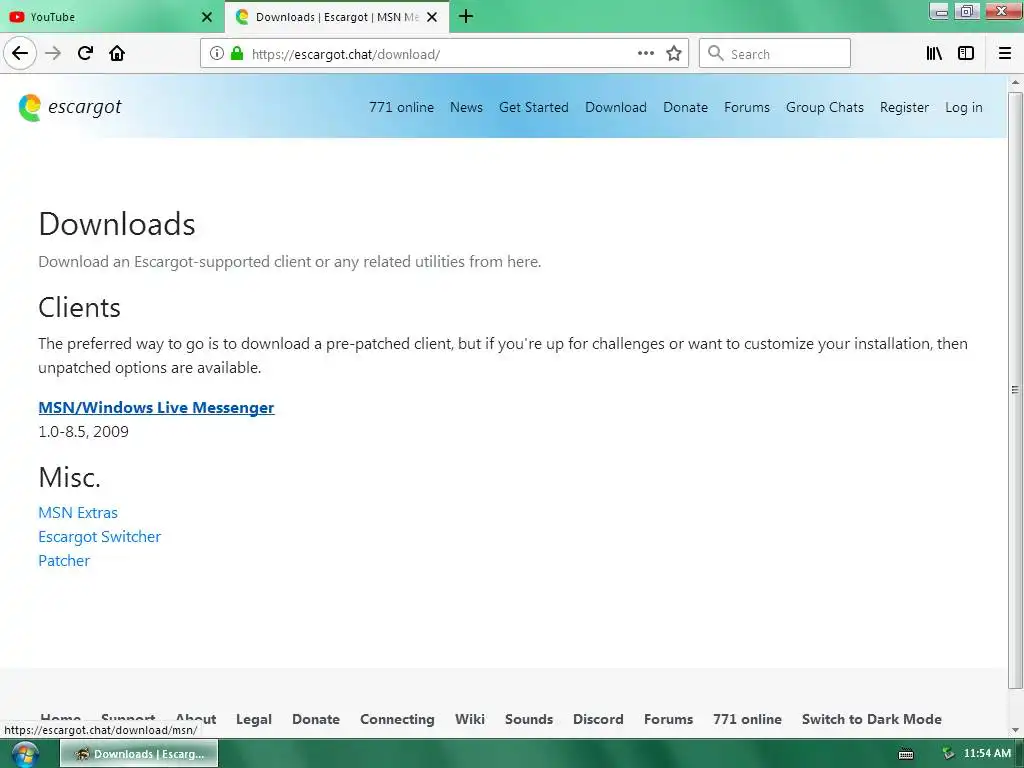Click 771 online in the footer
Viewport: 1024px width, 768px height.
pos(747,719)
